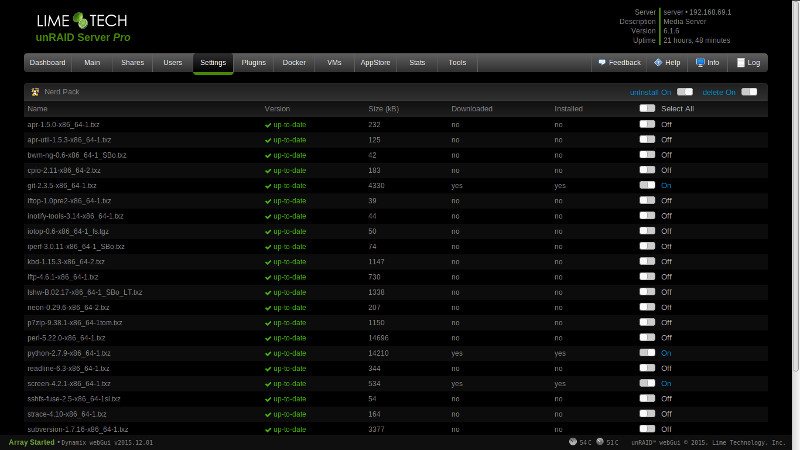Enable the sshfs-fuse-2.5 package switch

pyautogui.click(x=647, y=398)
